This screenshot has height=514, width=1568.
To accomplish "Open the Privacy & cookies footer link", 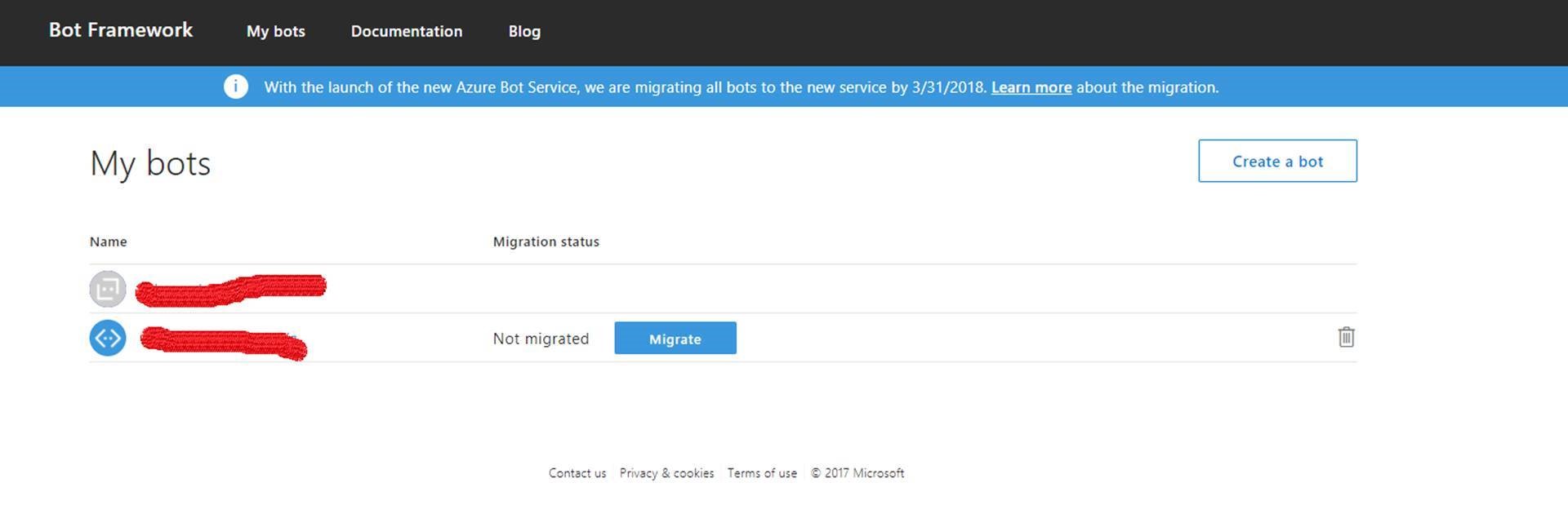I will (666, 473).
